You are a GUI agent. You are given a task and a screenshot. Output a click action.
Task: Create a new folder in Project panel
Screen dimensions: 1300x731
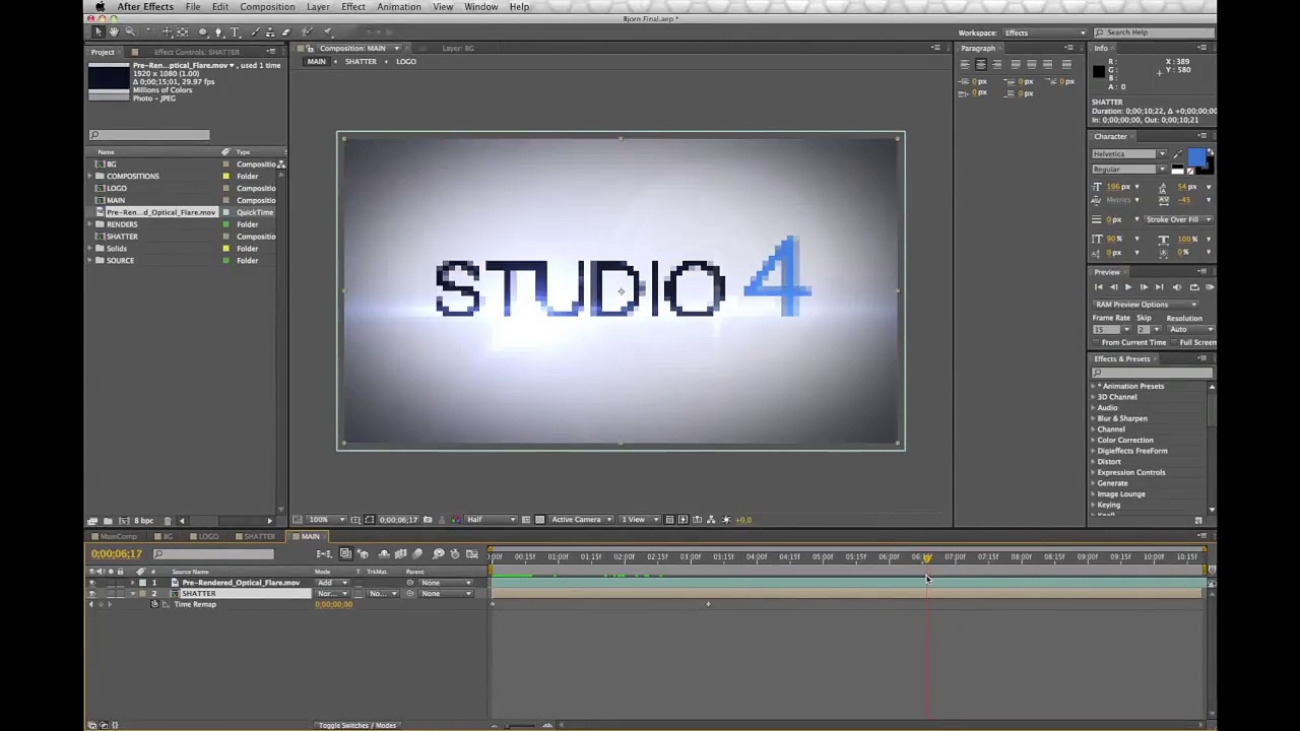tap(108, 521)
